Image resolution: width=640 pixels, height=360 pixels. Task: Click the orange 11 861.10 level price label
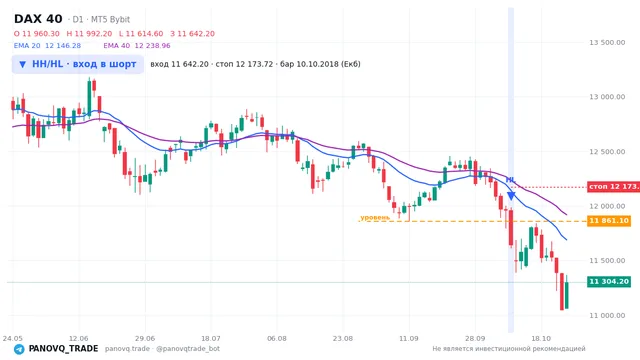609,221
